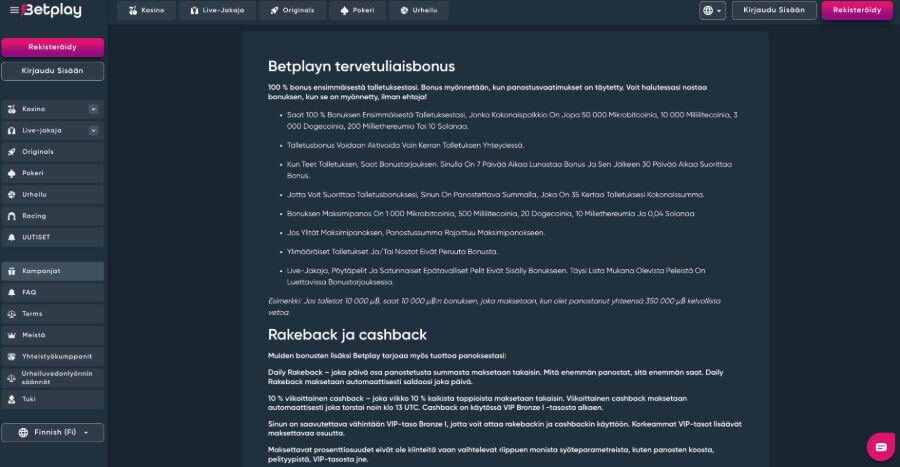Select Terms in the sidebar menu

pyautogui.click(x=53, y=314)
